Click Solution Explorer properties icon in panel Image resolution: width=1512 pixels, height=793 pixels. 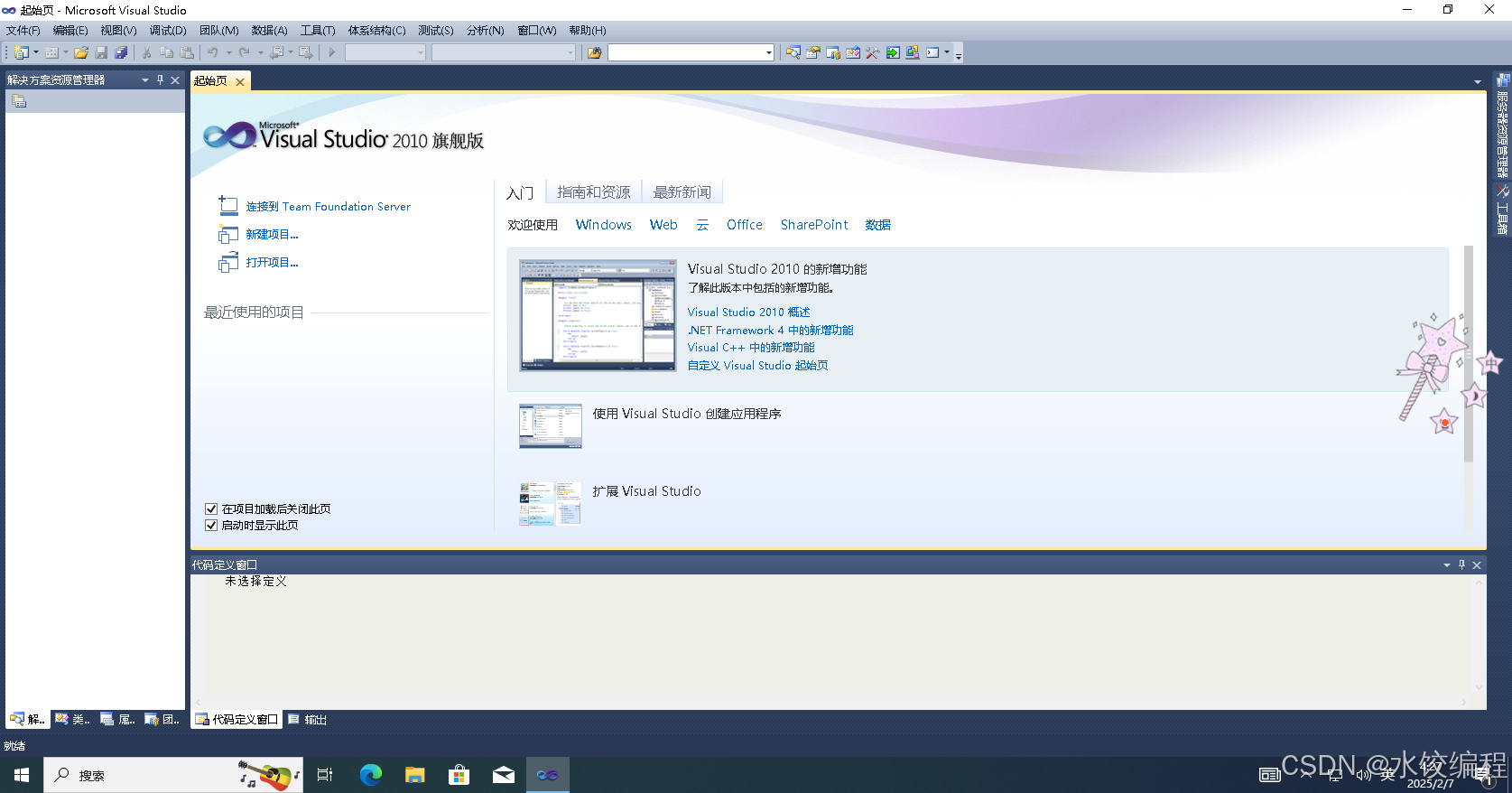click(x=18, y=101)
